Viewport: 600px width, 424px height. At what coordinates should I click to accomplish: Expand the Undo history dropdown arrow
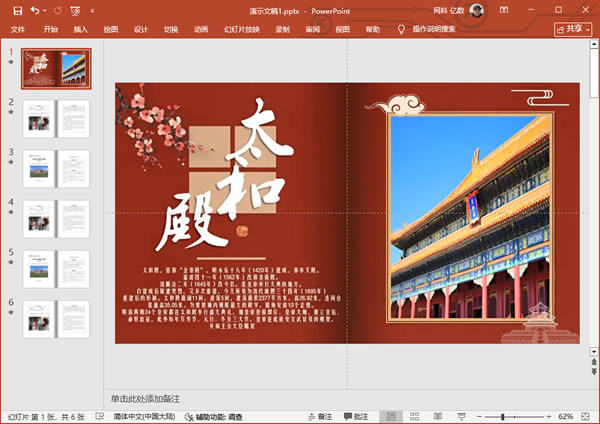45,10
